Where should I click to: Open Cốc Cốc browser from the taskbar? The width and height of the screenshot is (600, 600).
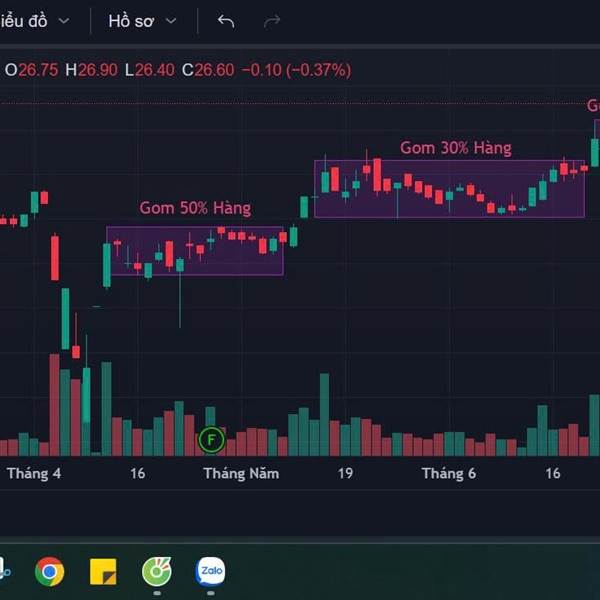pyautogui.click(x=157, y=572)
